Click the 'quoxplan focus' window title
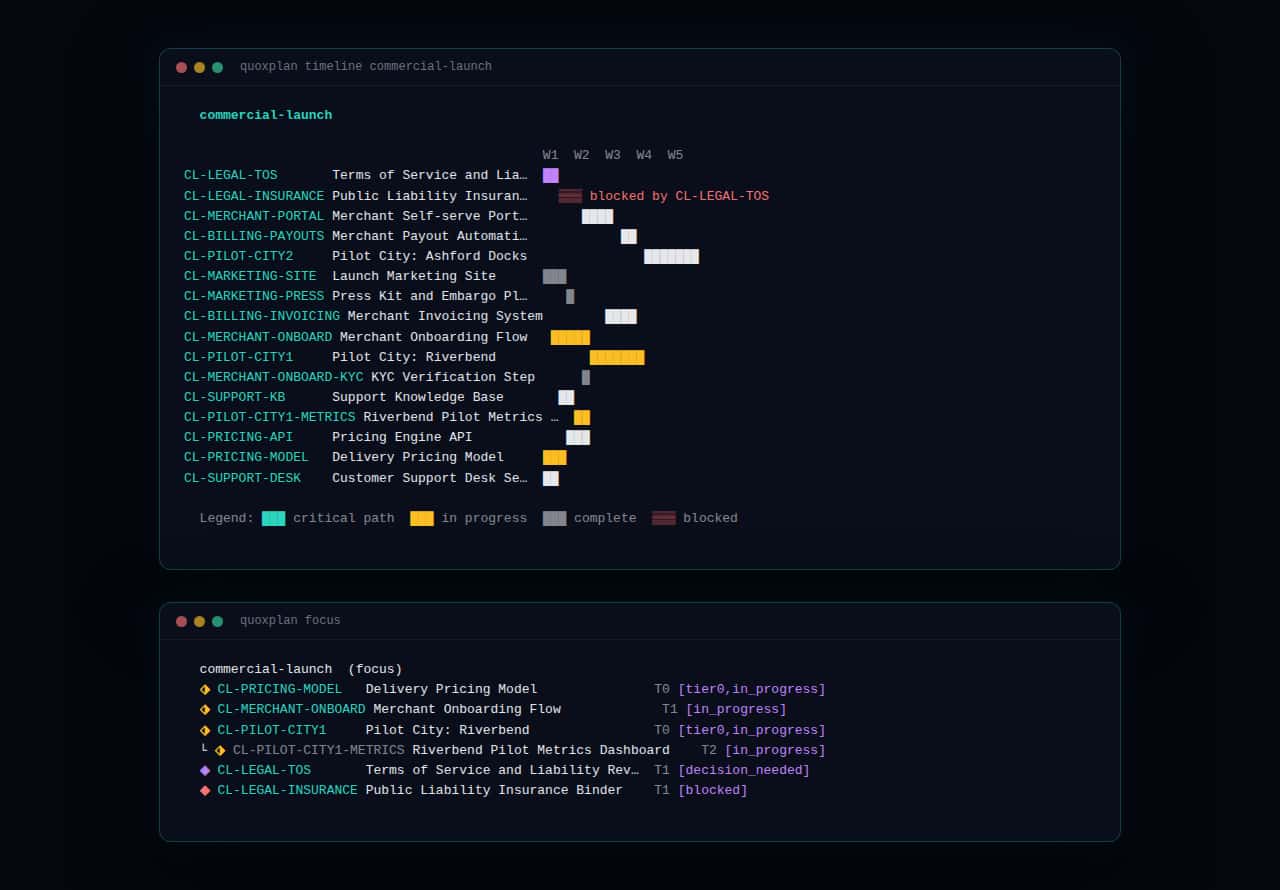Screen dimensions: 1280x890 pyautogui.click(x=290, y=620)
